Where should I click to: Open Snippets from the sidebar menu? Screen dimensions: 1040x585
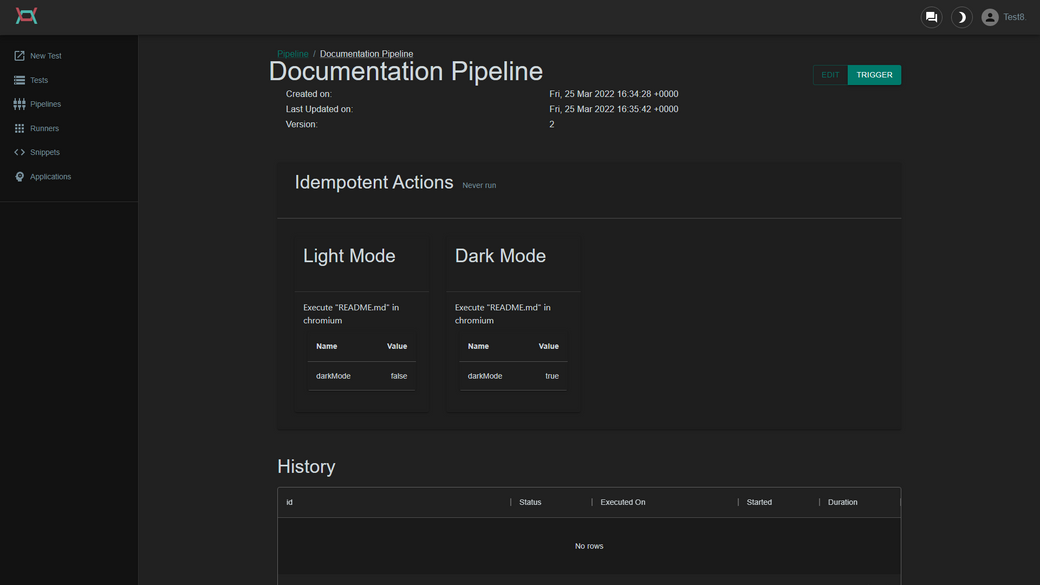coord(45,152)
